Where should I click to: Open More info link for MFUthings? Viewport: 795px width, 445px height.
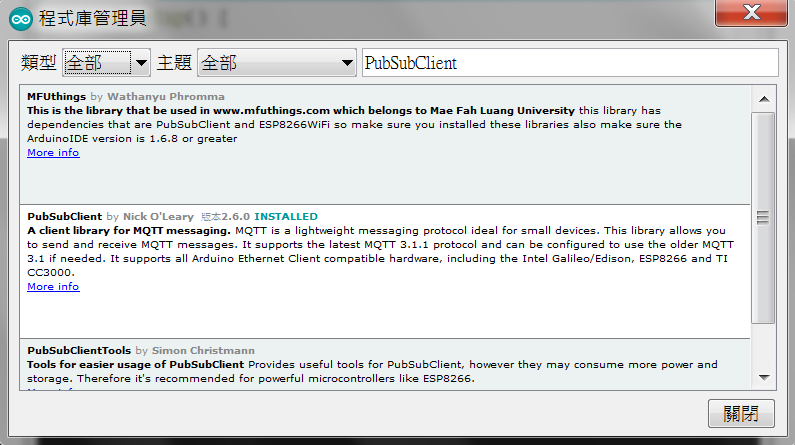point(53,153)
